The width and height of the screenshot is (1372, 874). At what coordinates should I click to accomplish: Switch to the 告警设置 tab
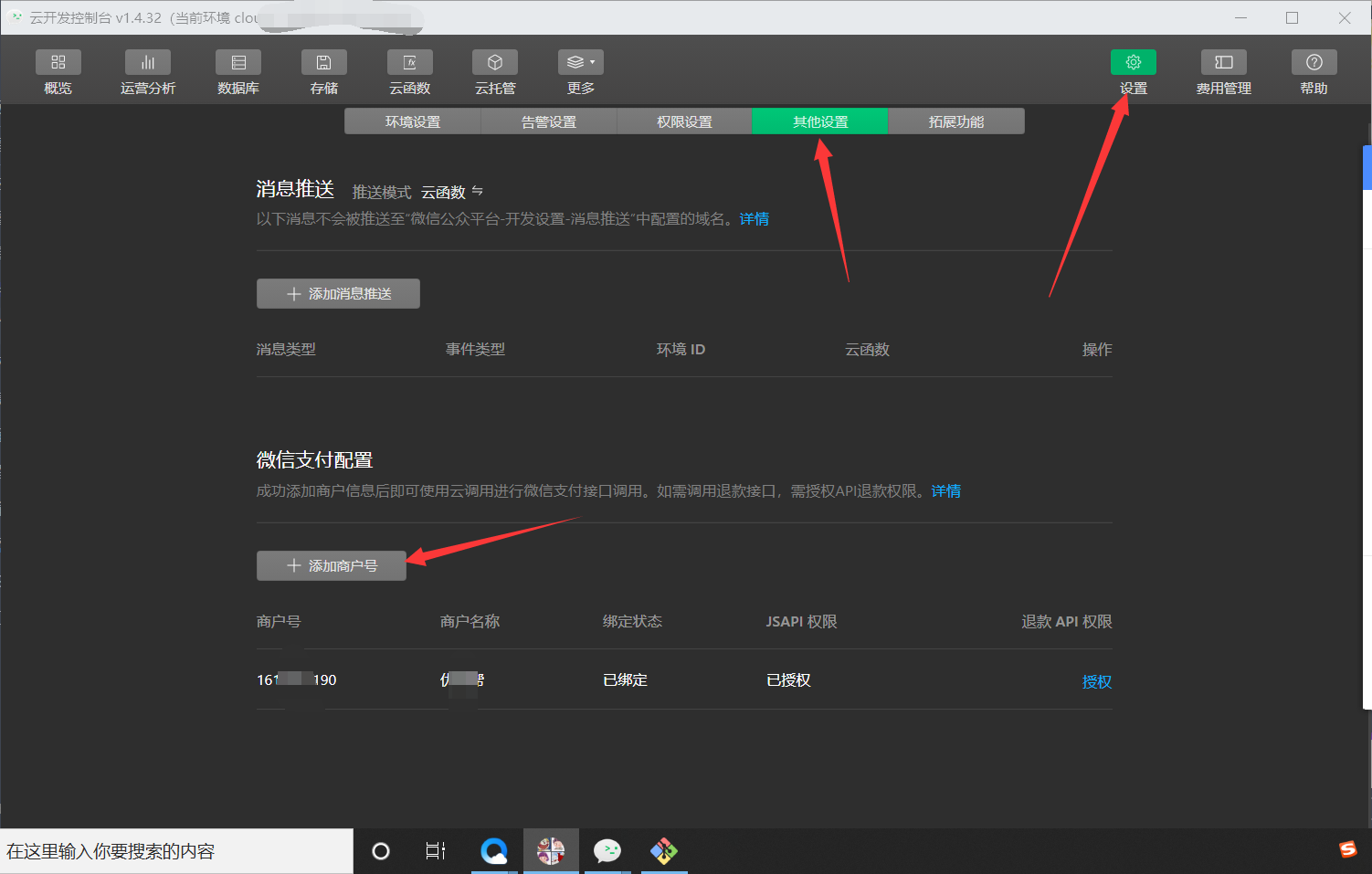pyautogui.click(x=548, y=121)
